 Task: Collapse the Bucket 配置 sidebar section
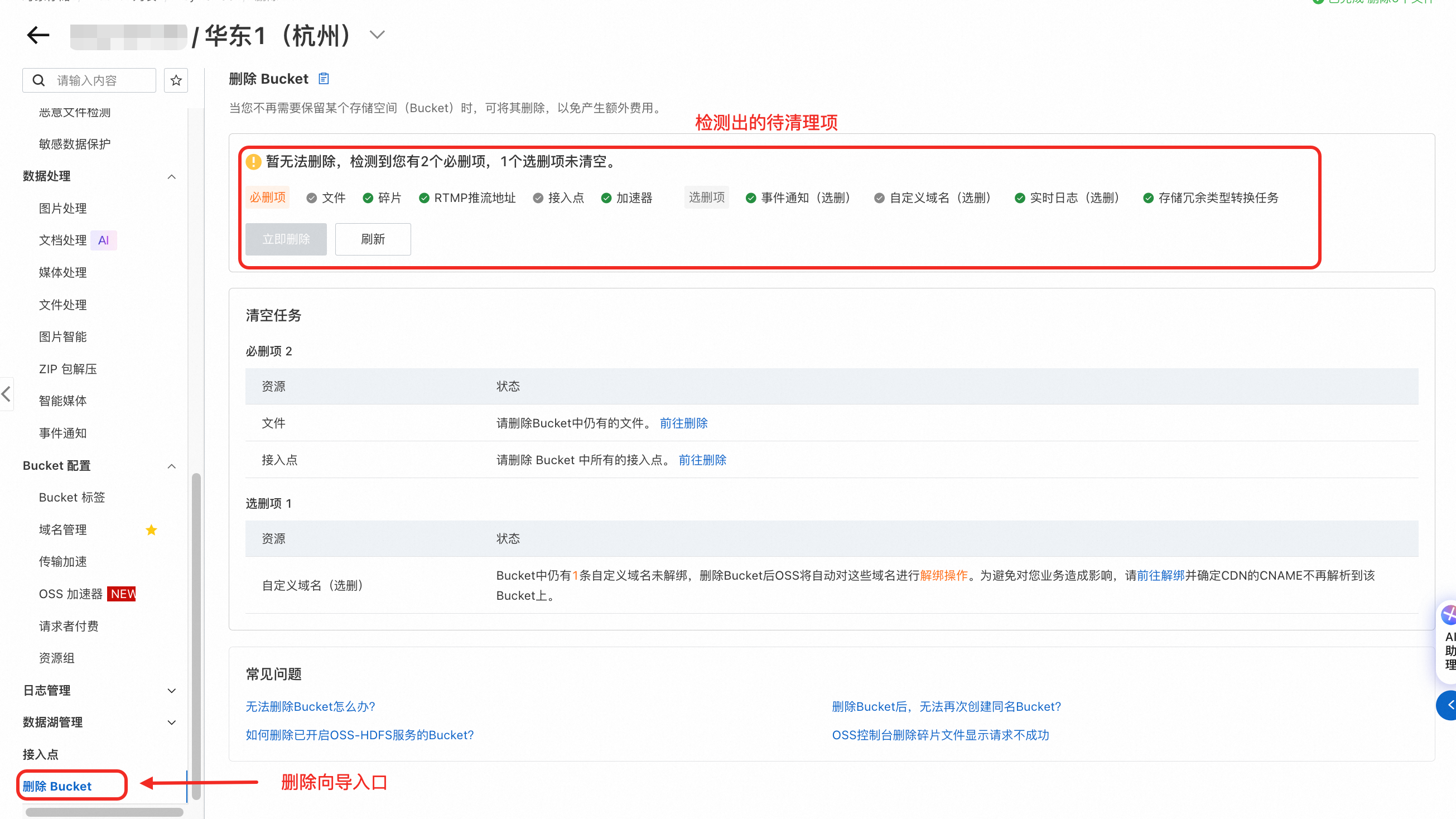(172, 466)
